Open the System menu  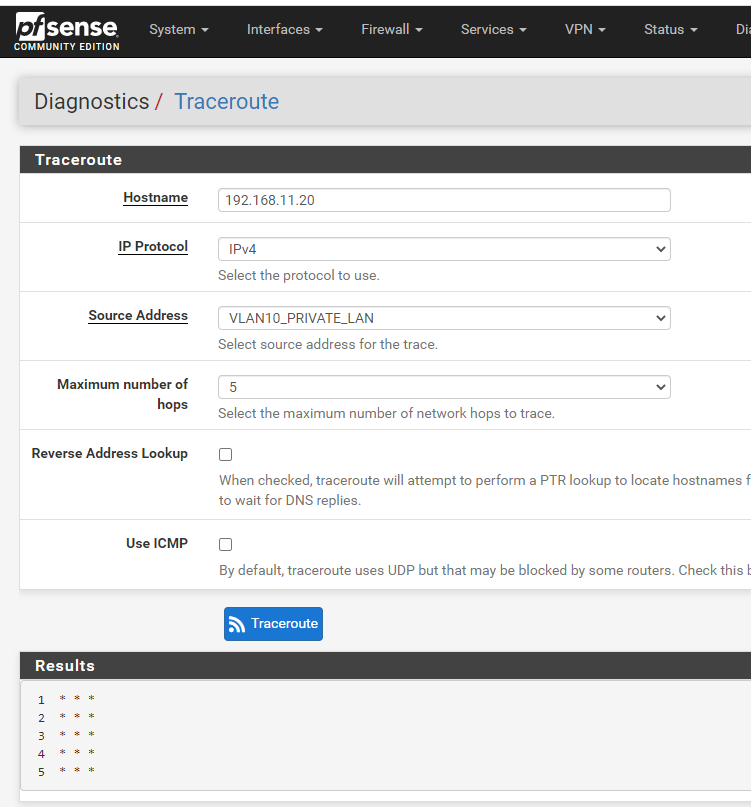pyautogui.click(x=179, y=29)
